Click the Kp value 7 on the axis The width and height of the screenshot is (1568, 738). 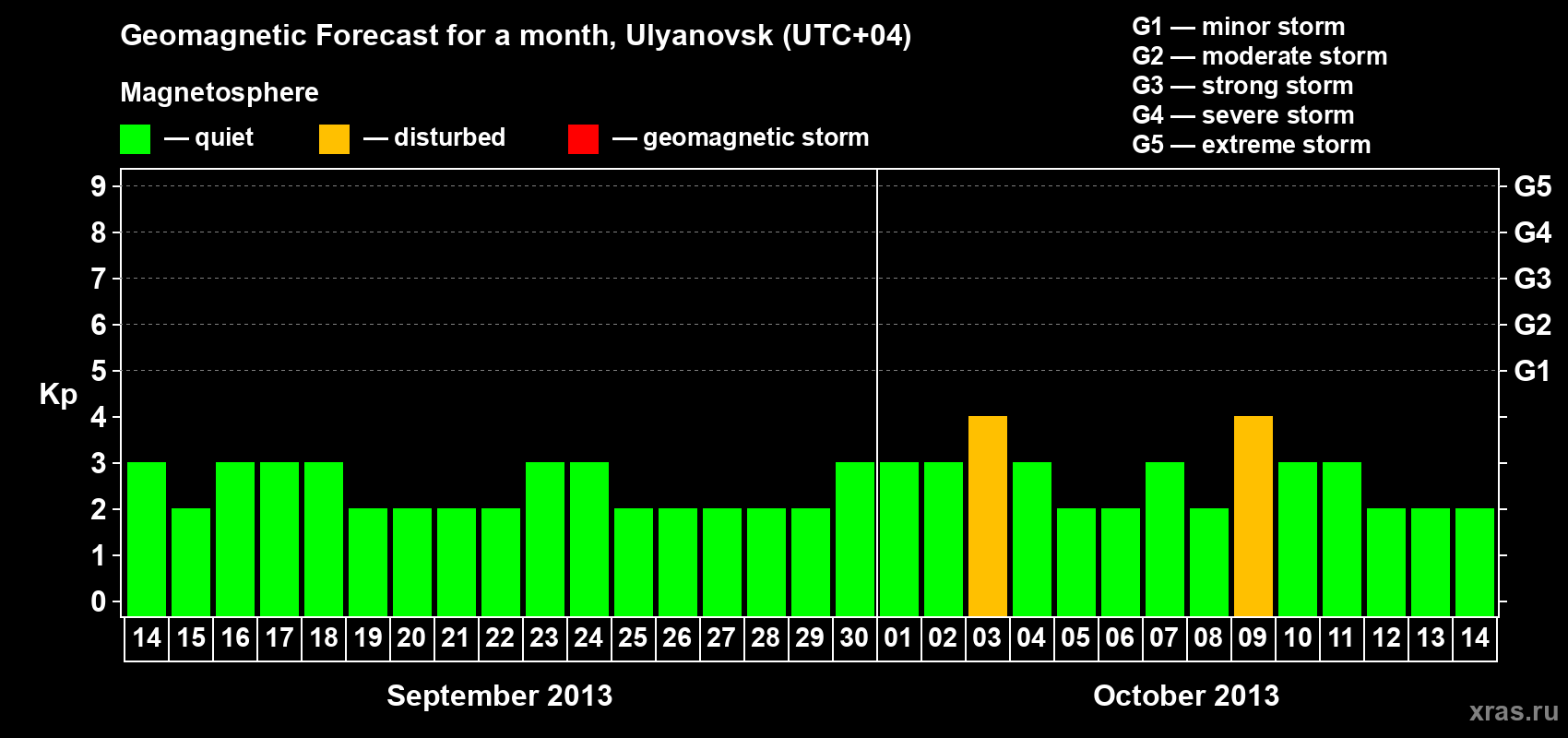(x=99, y=279)
